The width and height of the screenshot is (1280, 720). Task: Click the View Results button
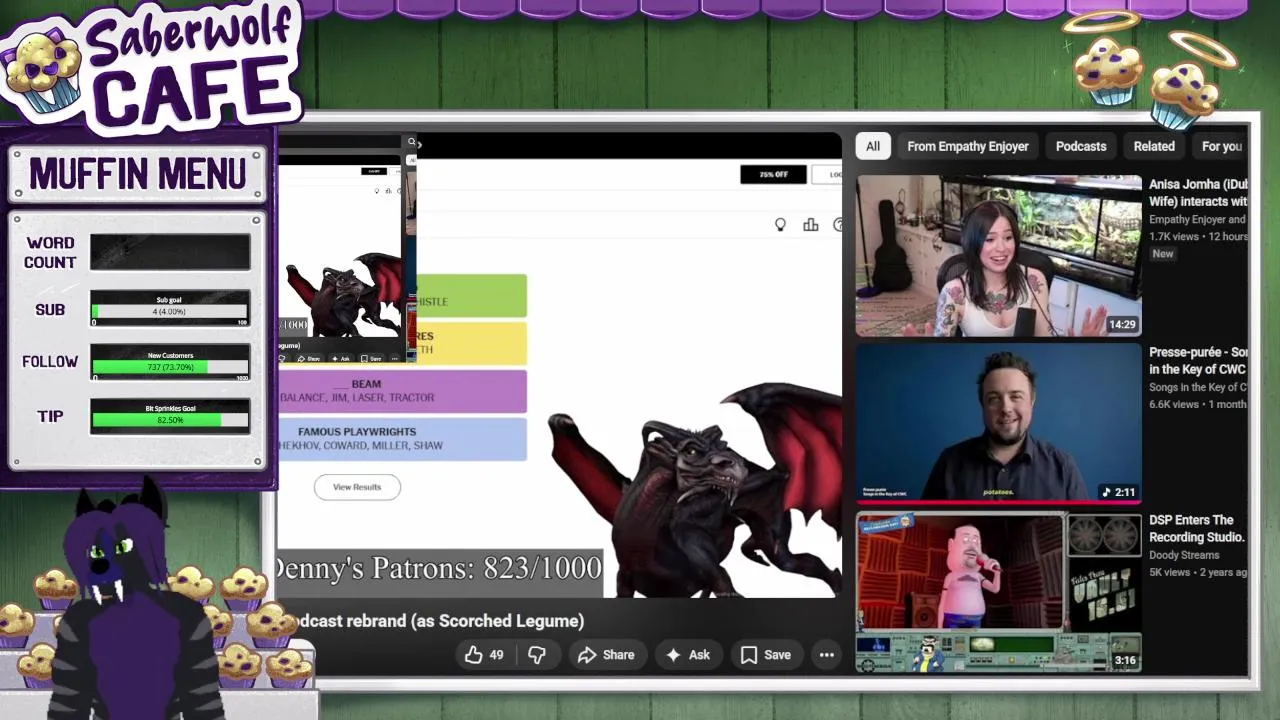coord(357,487)
